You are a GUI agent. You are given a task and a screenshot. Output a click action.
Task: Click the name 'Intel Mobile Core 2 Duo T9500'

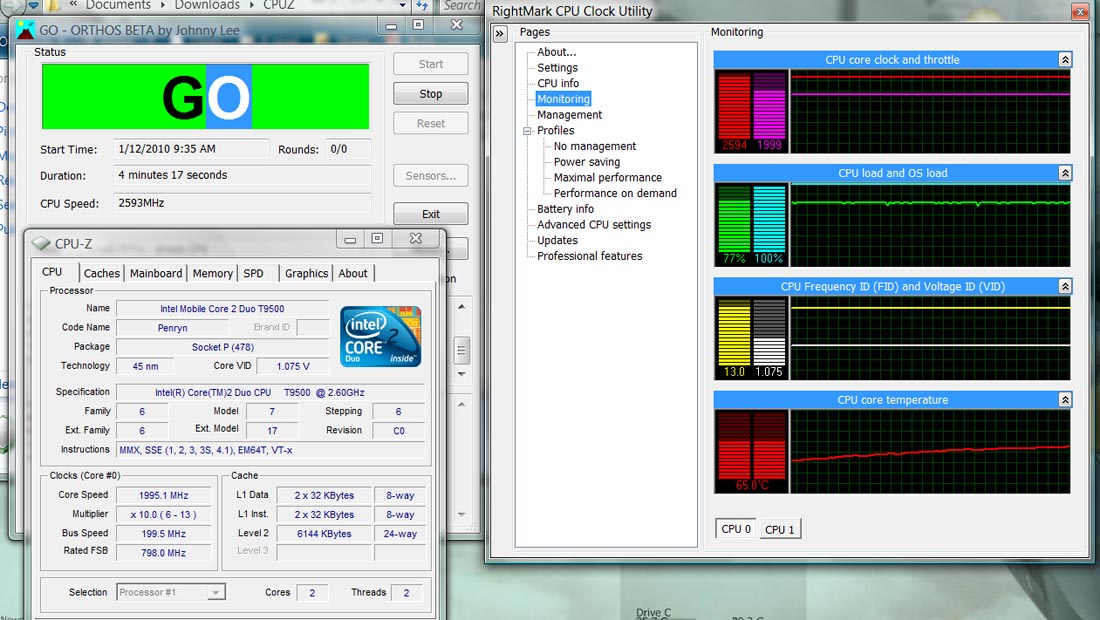(222, 309)
